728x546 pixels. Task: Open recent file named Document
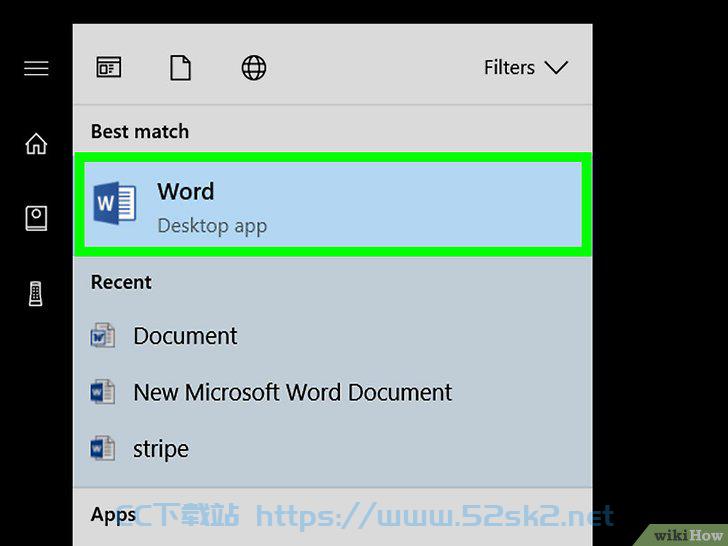[x=332, y=336]
